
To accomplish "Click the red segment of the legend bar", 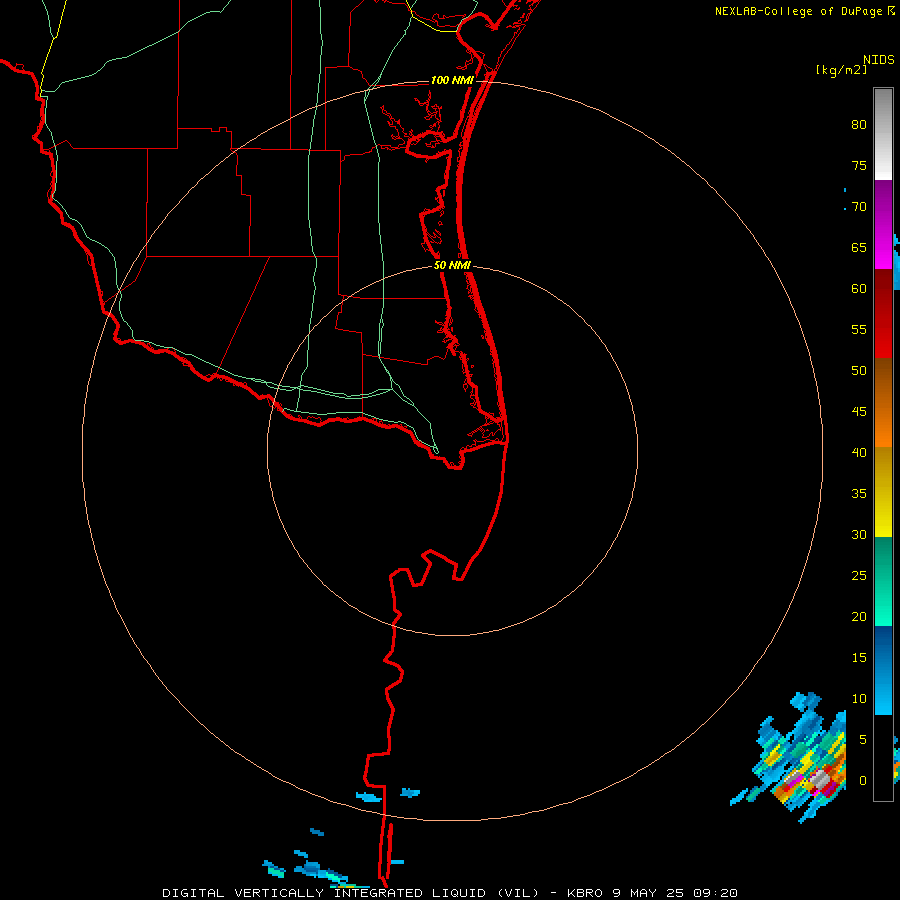I will [x=883, y=313].
